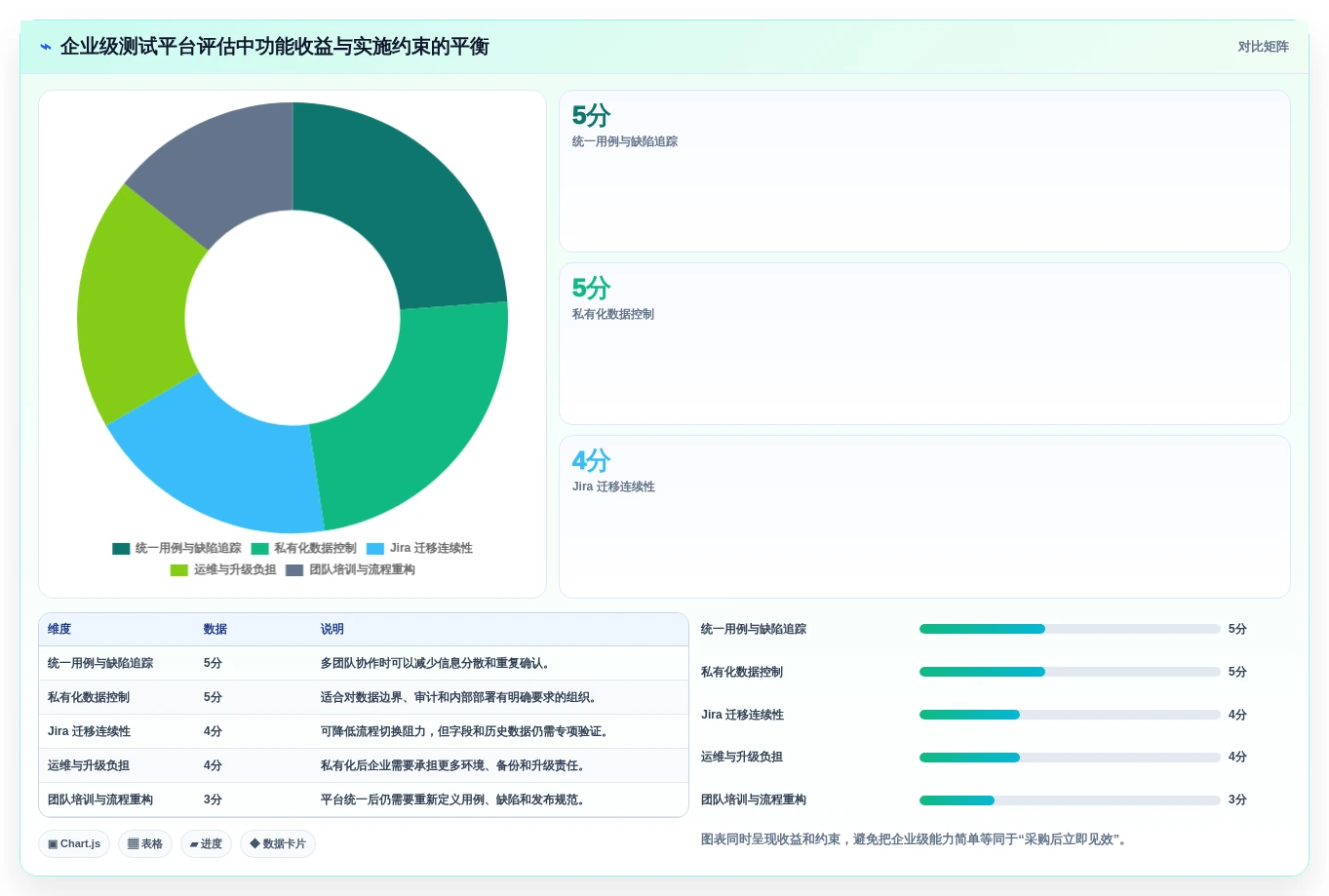Toggle 私有化数据控制 legend swatch in chart
Image resolution: width=1329 pixels, height=896 pixels.
[259, 549]
